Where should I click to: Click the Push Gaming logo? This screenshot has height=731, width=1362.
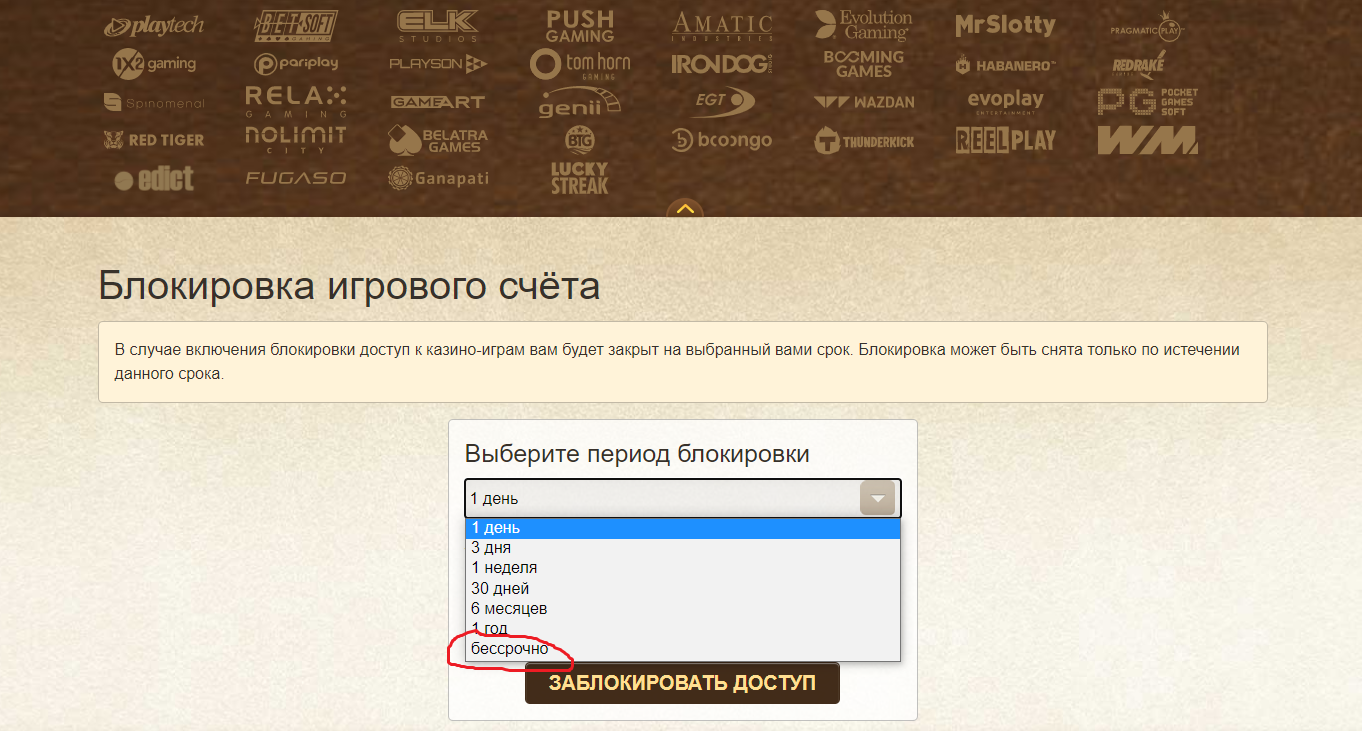580,26
